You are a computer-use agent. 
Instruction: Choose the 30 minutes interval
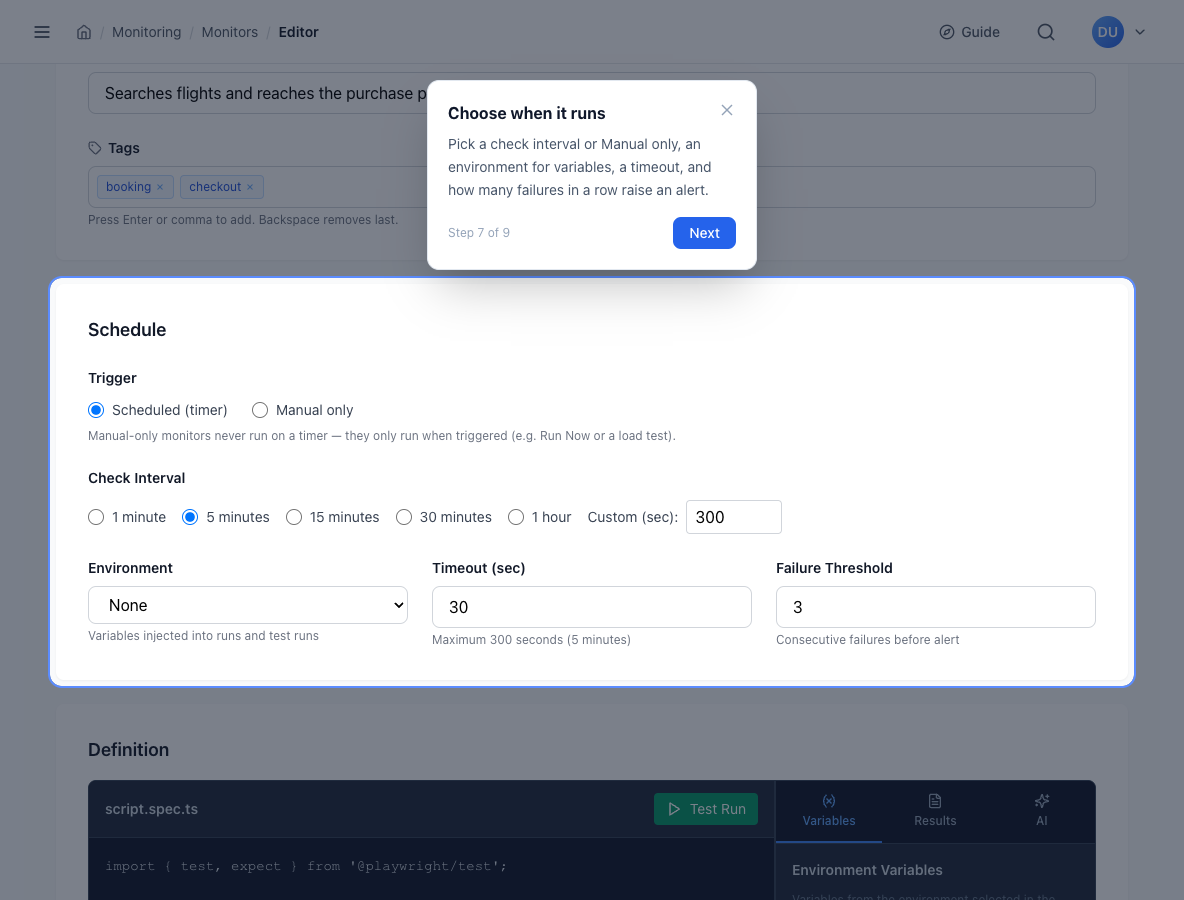pyautogui.click(x=404, y=517)
